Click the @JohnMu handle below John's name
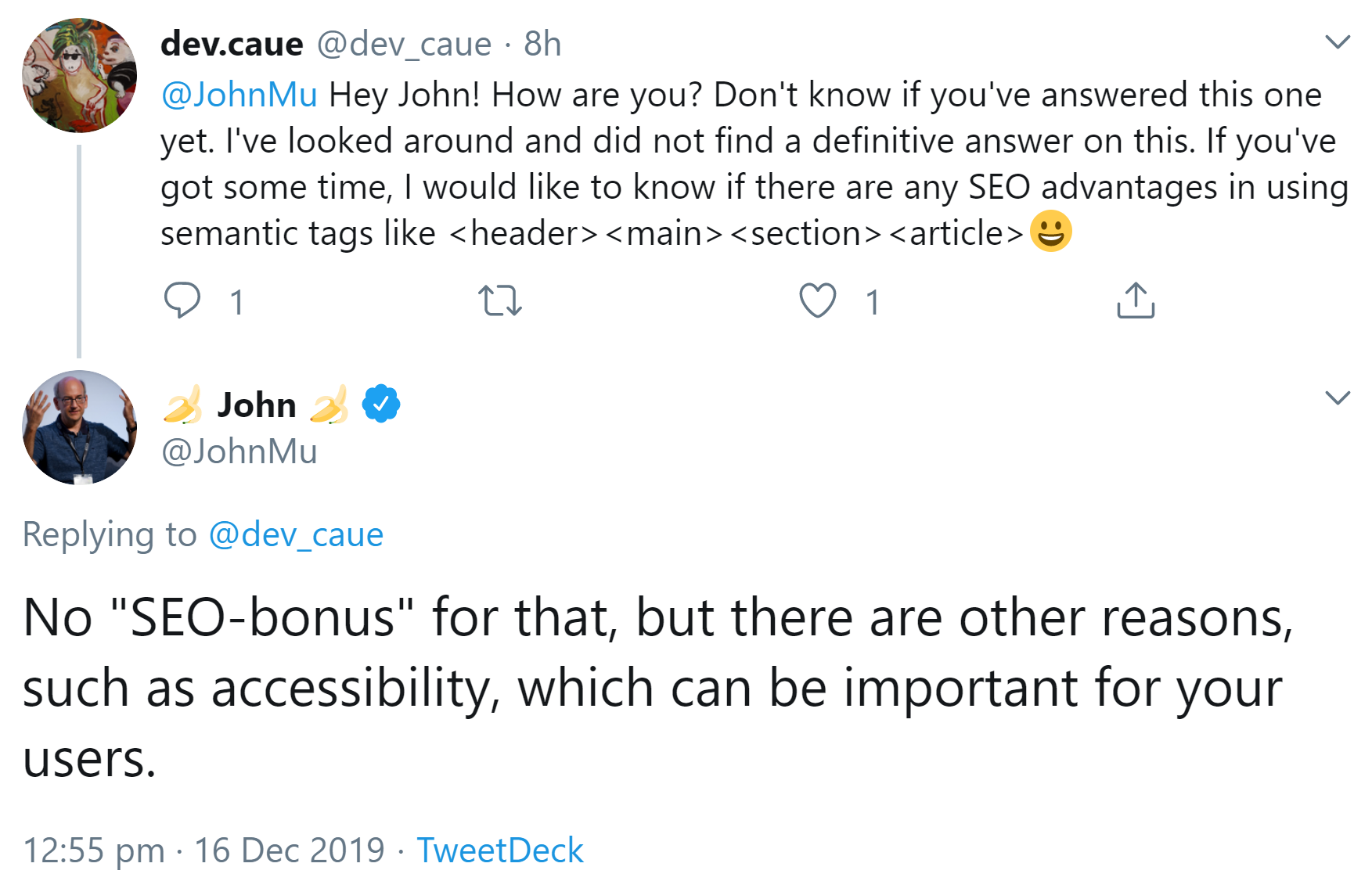1372x892 pixels. pyautogui.click(x=237, y=451)
